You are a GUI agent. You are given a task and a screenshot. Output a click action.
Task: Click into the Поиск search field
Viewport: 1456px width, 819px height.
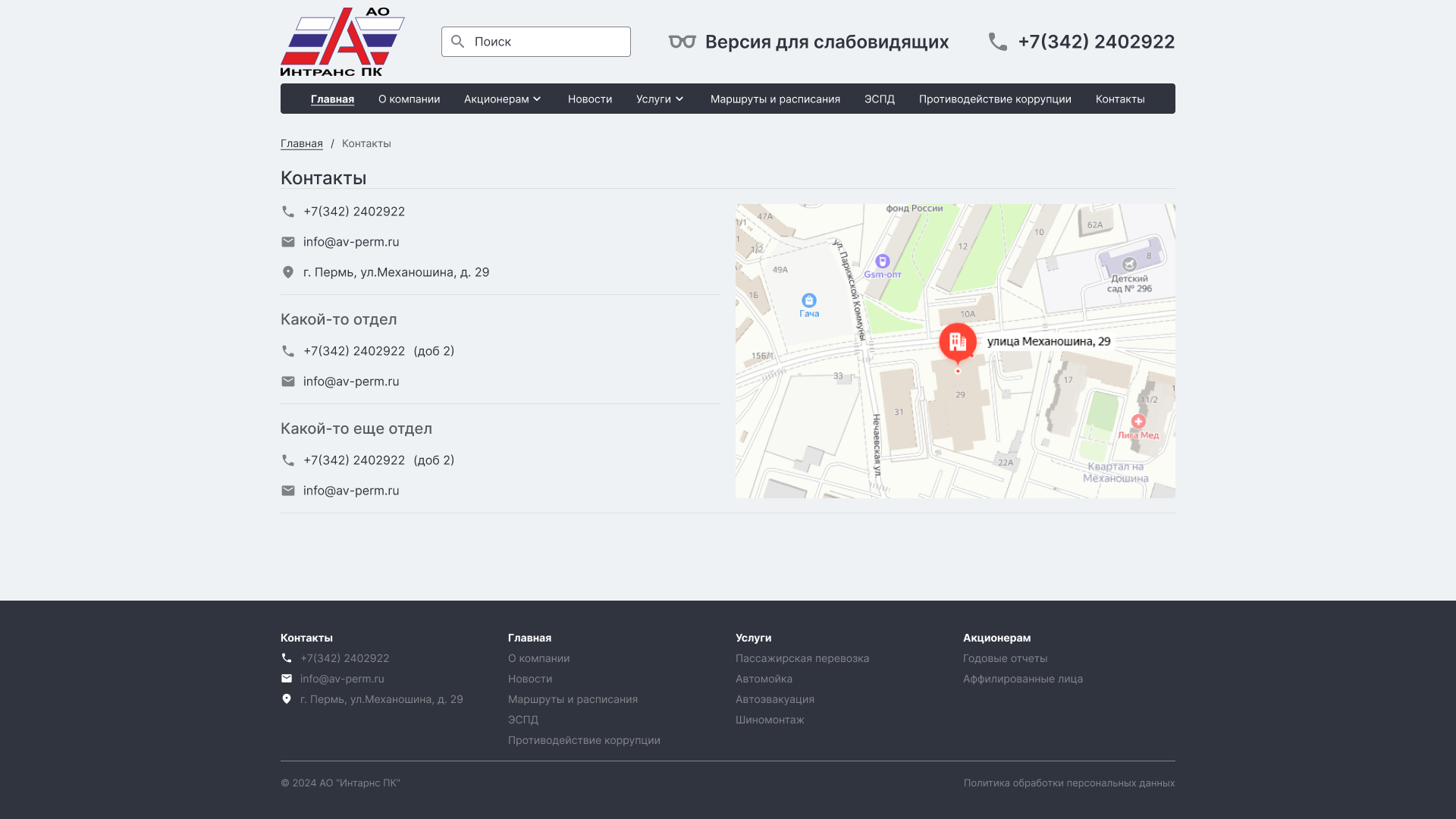(546, 42)
